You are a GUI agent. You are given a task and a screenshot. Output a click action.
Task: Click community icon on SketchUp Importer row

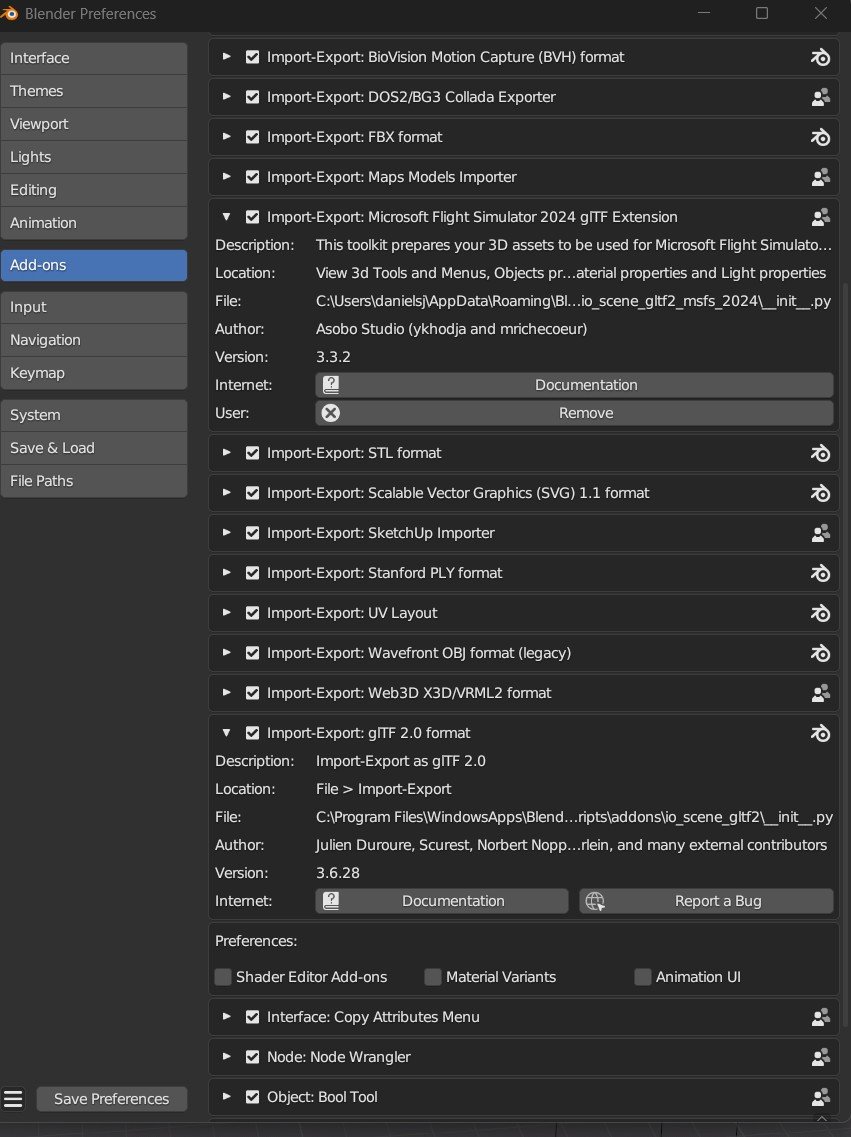(x=820, y=533)
